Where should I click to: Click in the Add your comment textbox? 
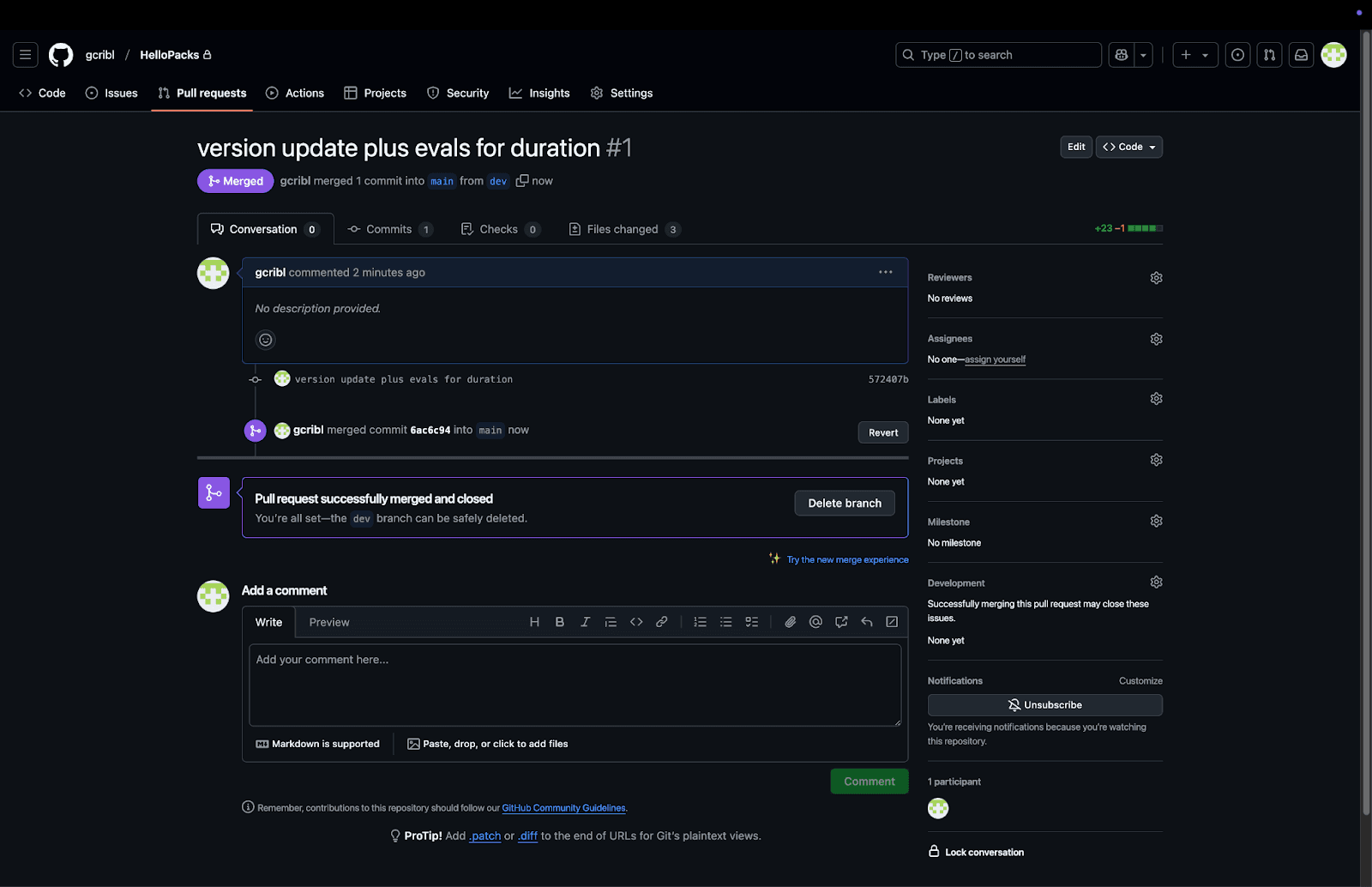click(x=575, y=685)
